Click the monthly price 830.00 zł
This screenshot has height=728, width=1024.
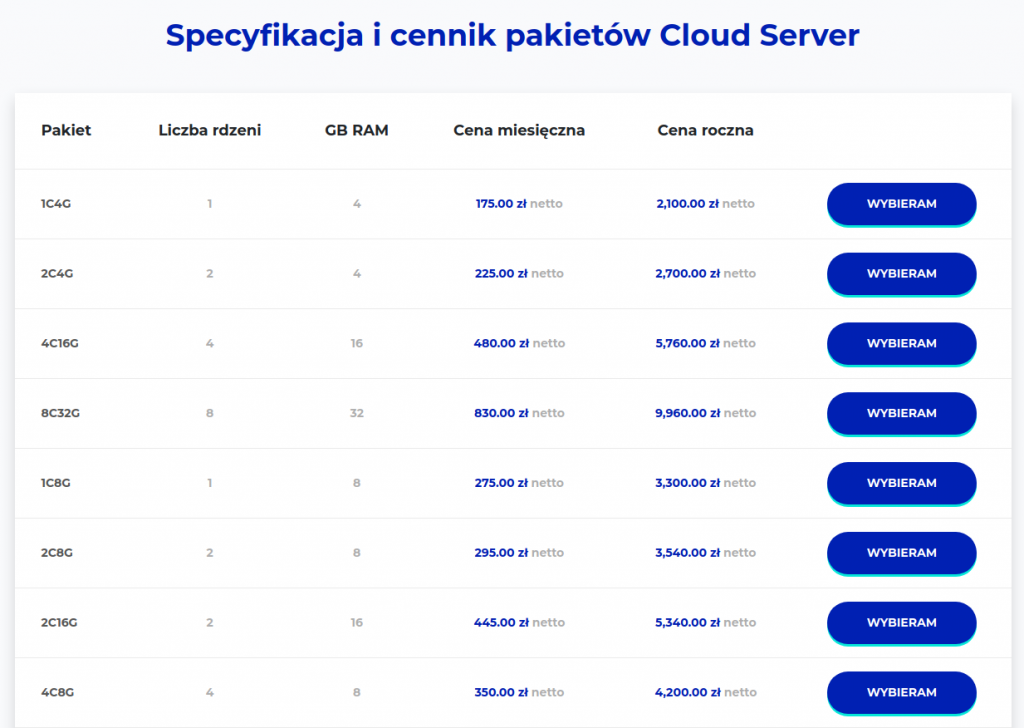(502, 413)
